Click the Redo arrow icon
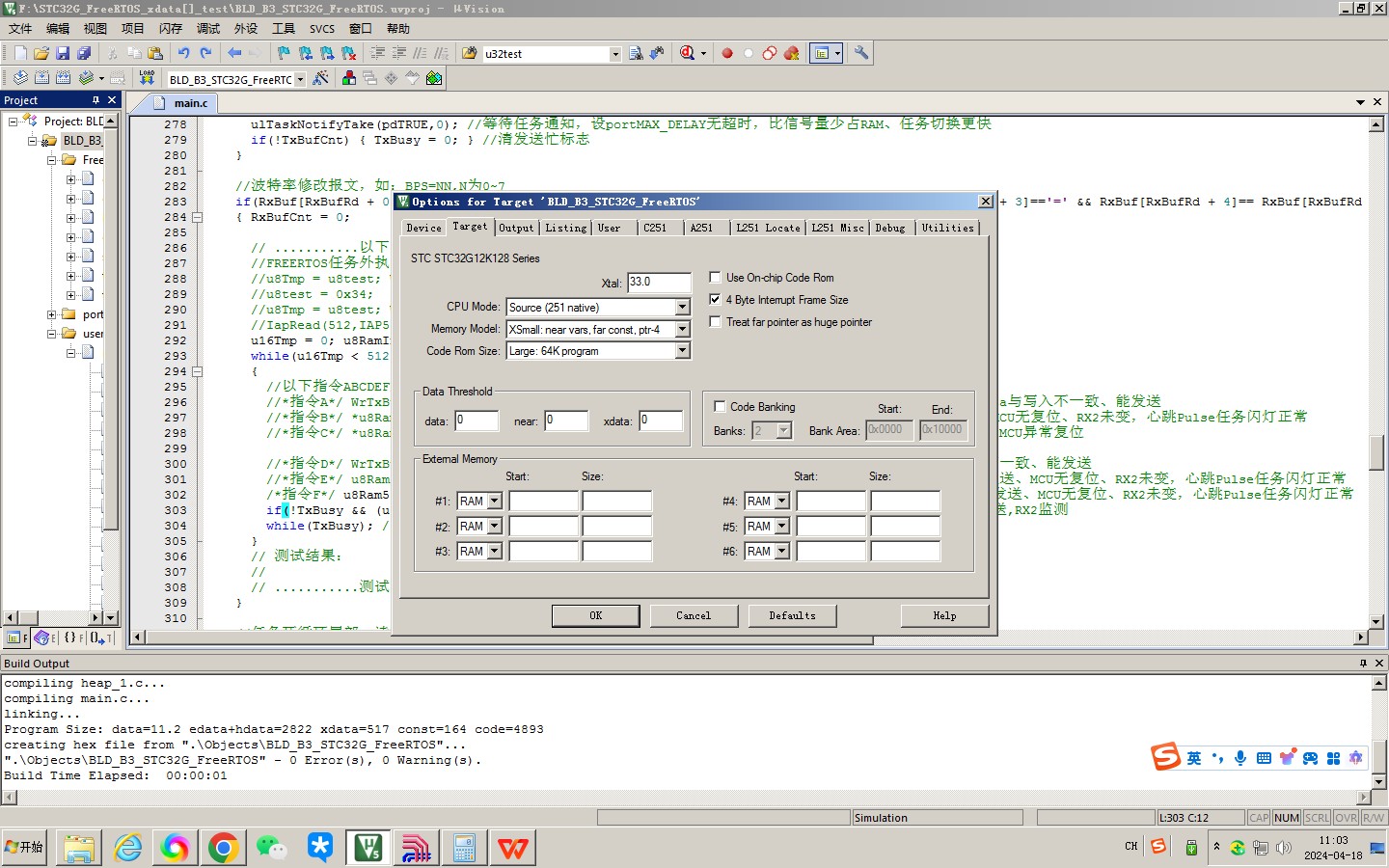 point(204,54)
